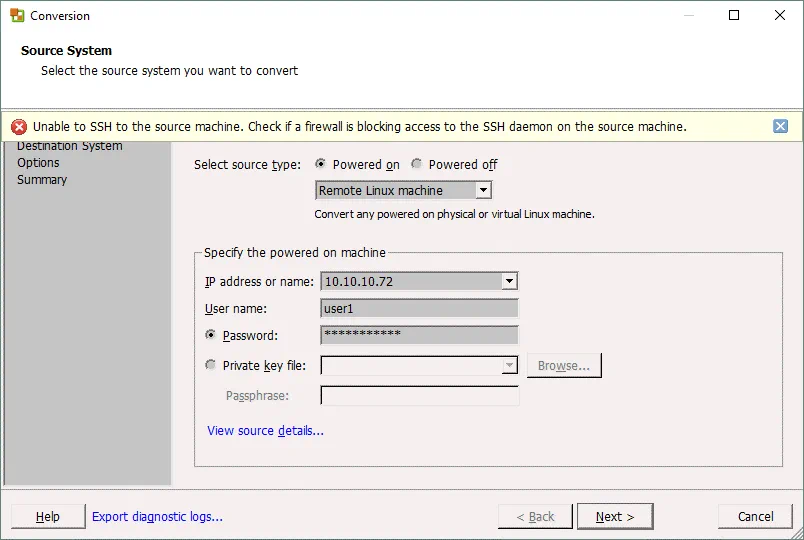Open Help for the wizard
This screenshot has height=540, width=804.
48,517
